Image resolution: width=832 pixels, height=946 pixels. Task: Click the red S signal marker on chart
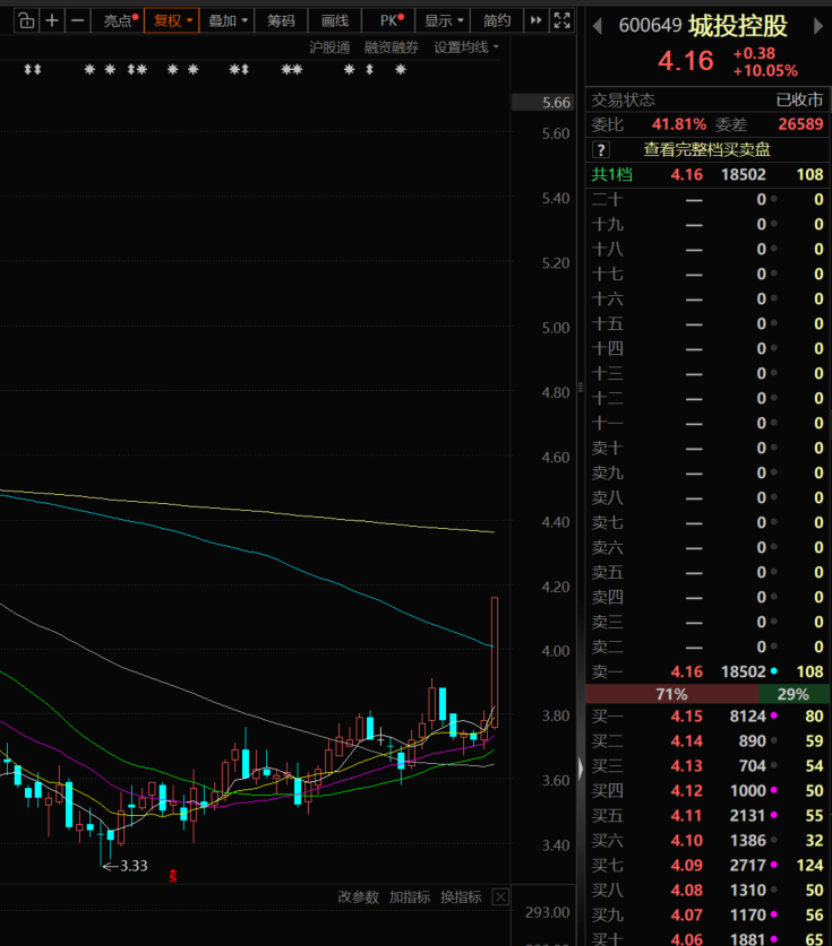(x=173, y=876)
